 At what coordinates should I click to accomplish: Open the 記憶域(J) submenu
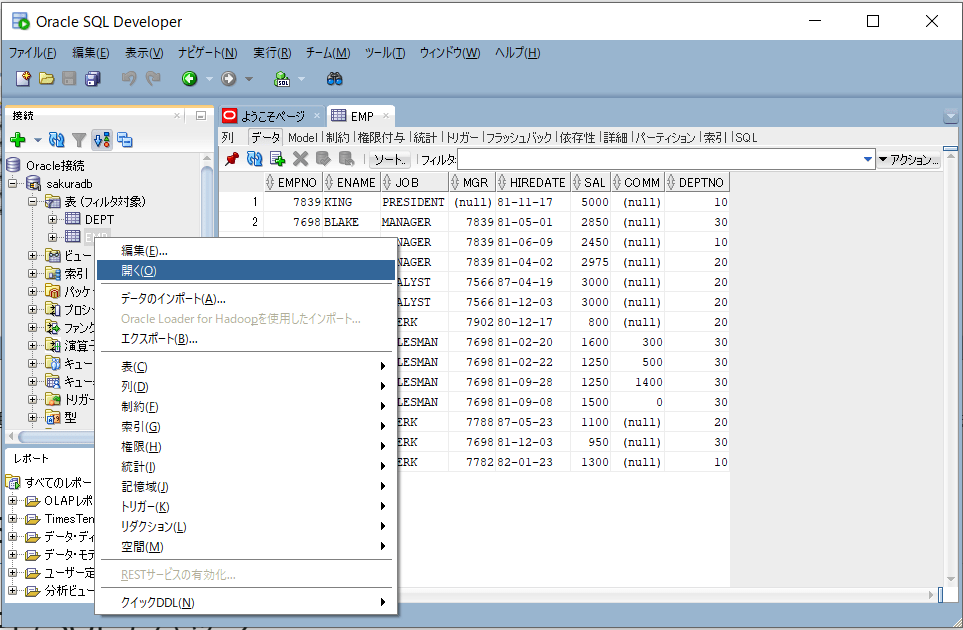(x=246, y=486)
